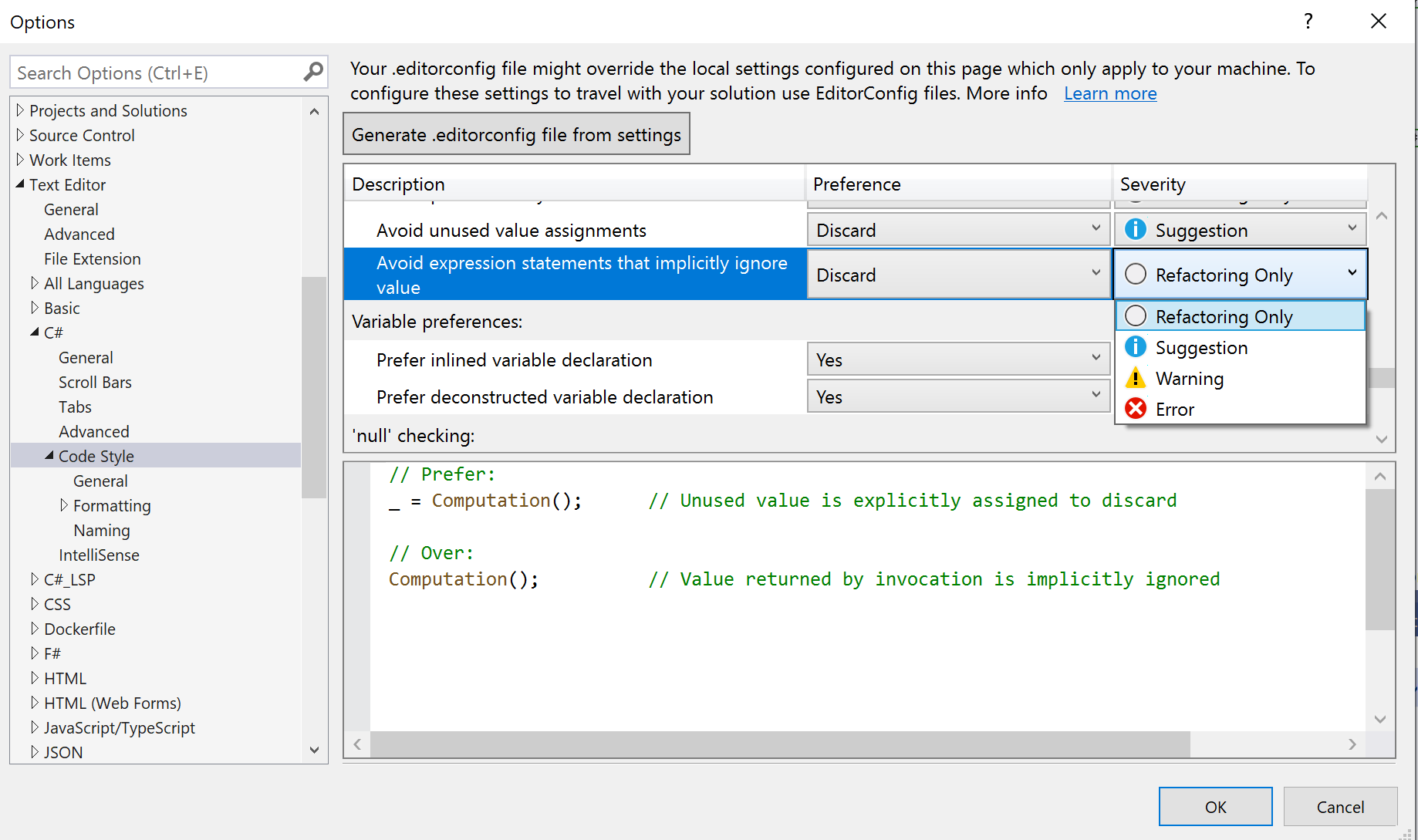Open the Learn more link
This screenshot has width=1418, height=840.
point(1110,93)
